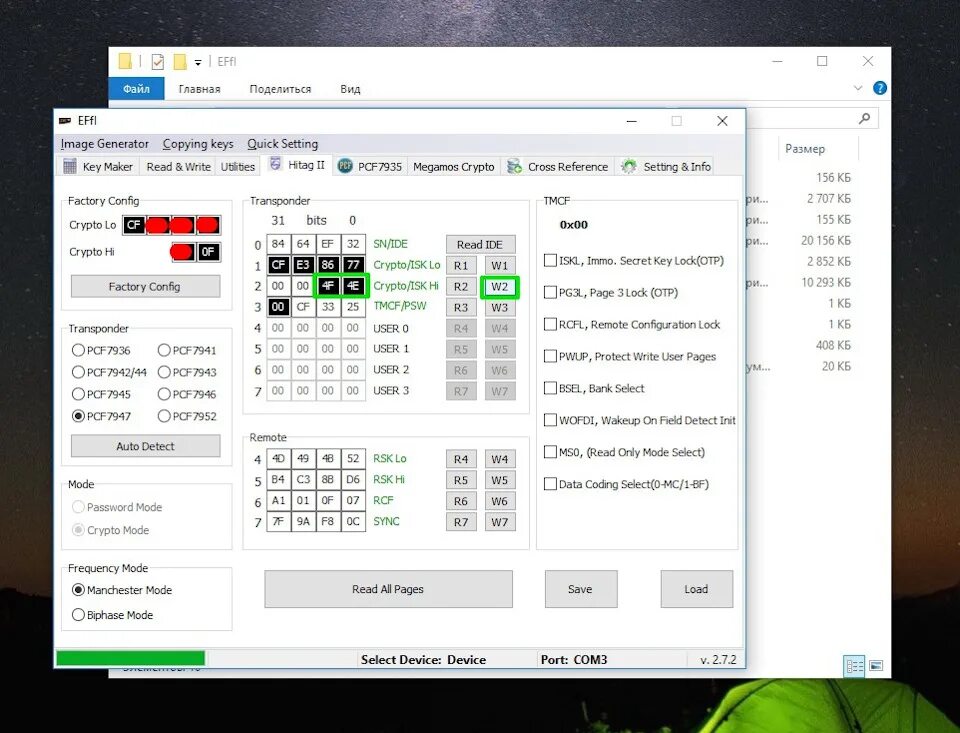This screenshot has width=960, height=733.
Task: Click the Load button
Action: coord(696,589)
